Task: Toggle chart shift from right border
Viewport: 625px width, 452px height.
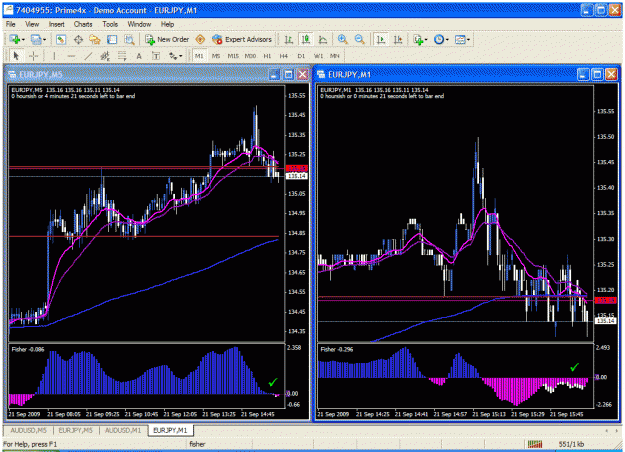Action: point(398,39)
